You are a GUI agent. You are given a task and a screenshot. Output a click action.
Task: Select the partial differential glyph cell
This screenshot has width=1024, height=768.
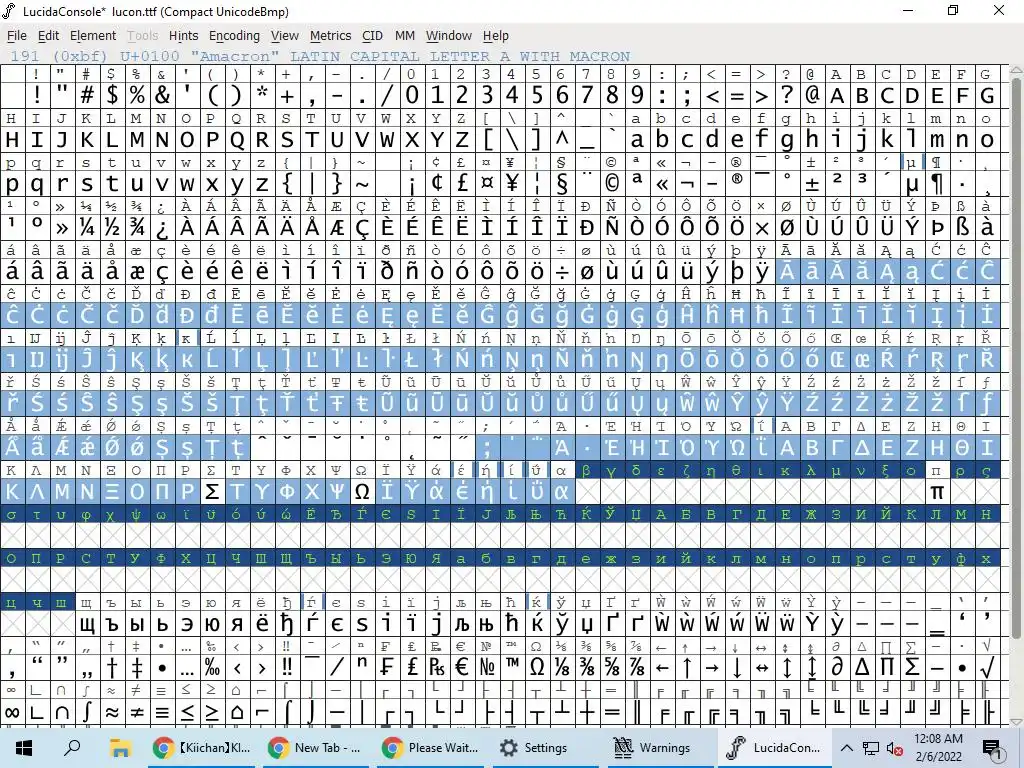[837, 667]
